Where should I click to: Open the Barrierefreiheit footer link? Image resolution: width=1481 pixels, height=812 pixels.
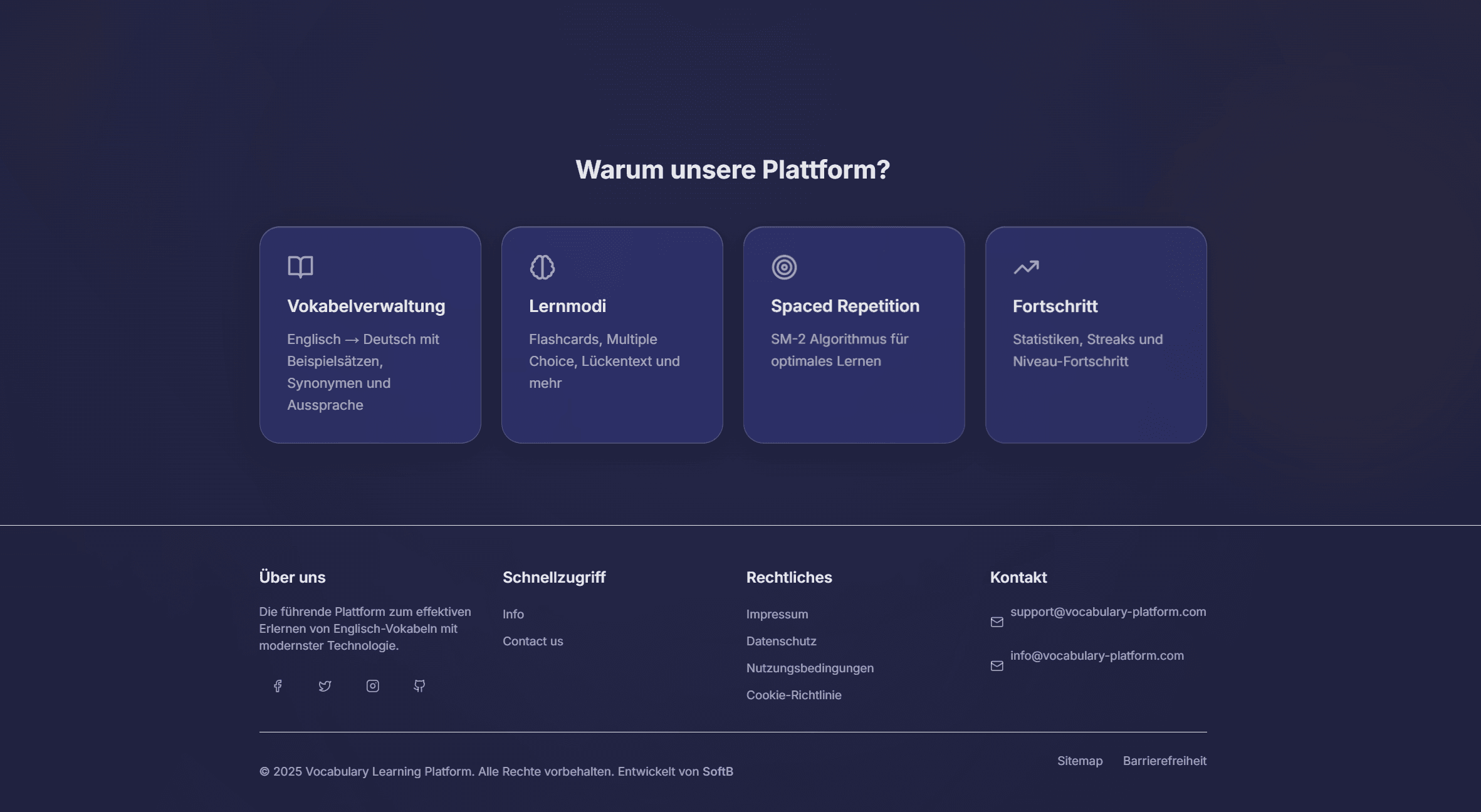click(1164, 761)
